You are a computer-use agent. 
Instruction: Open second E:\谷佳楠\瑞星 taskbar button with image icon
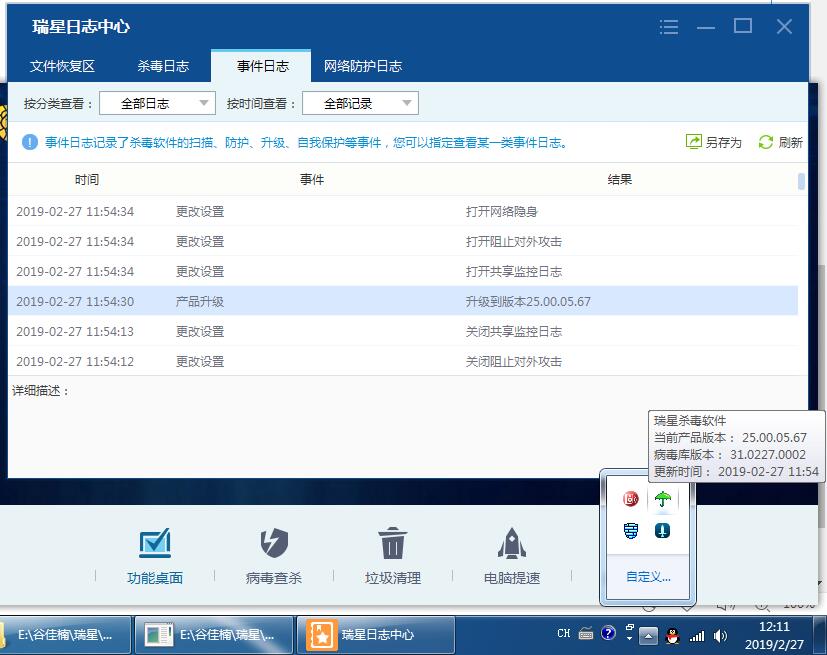coord(214,635)
